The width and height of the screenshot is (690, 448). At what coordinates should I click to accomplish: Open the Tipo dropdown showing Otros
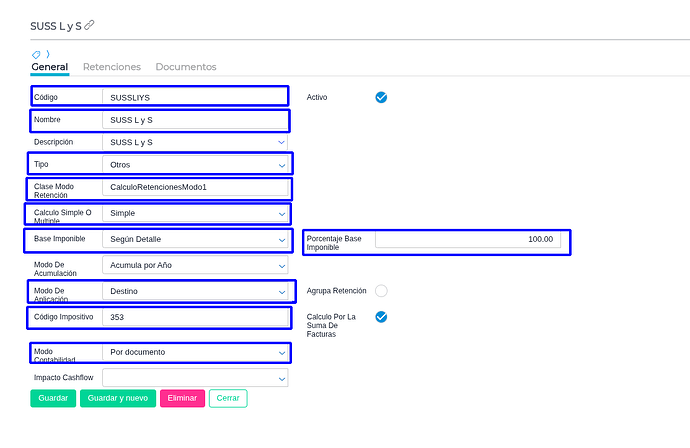pyautogui.click(x=195, y=164)
